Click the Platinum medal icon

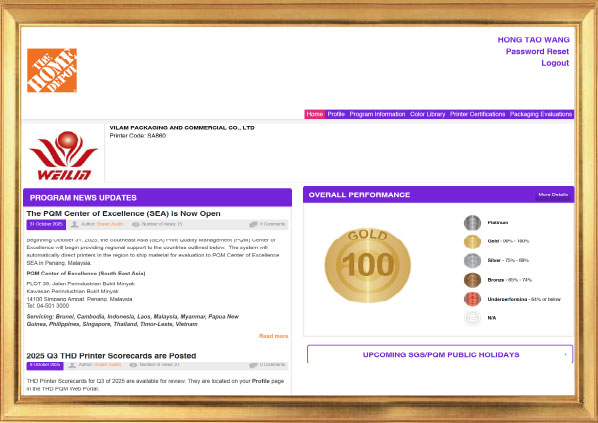[472, 223]
